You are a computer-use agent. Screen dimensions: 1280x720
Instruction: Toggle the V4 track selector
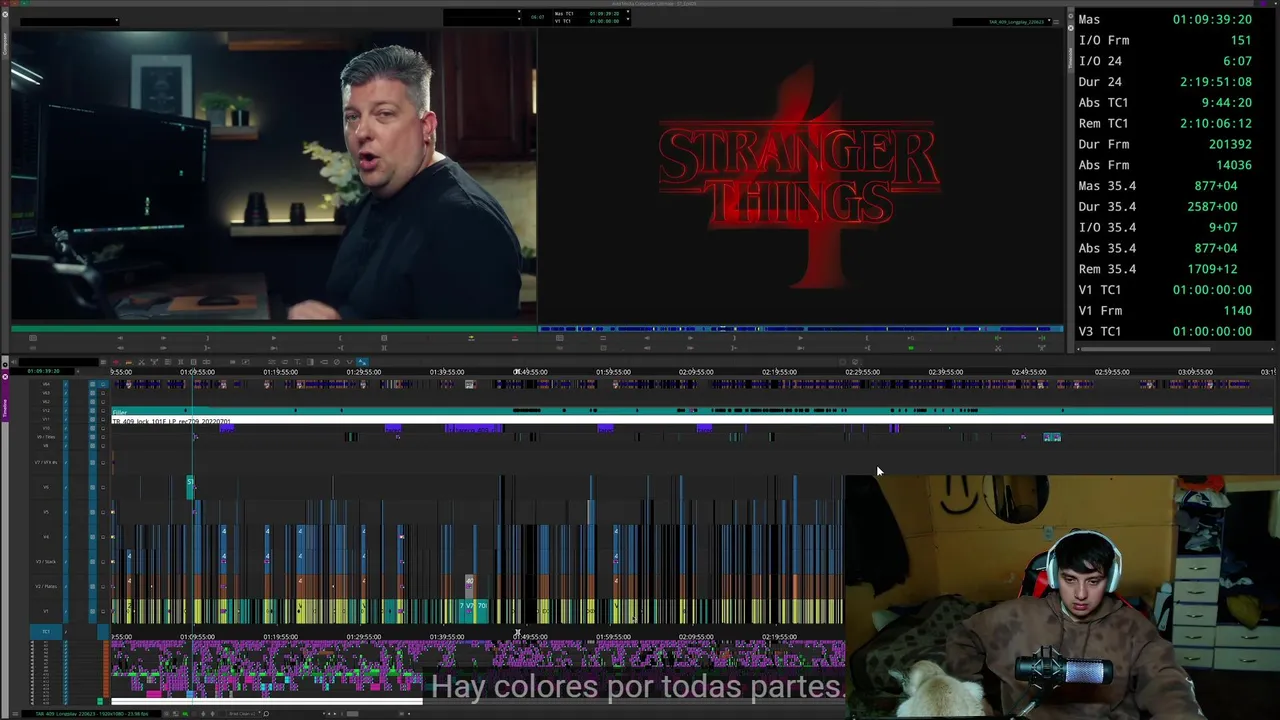[x=46, y=537]
